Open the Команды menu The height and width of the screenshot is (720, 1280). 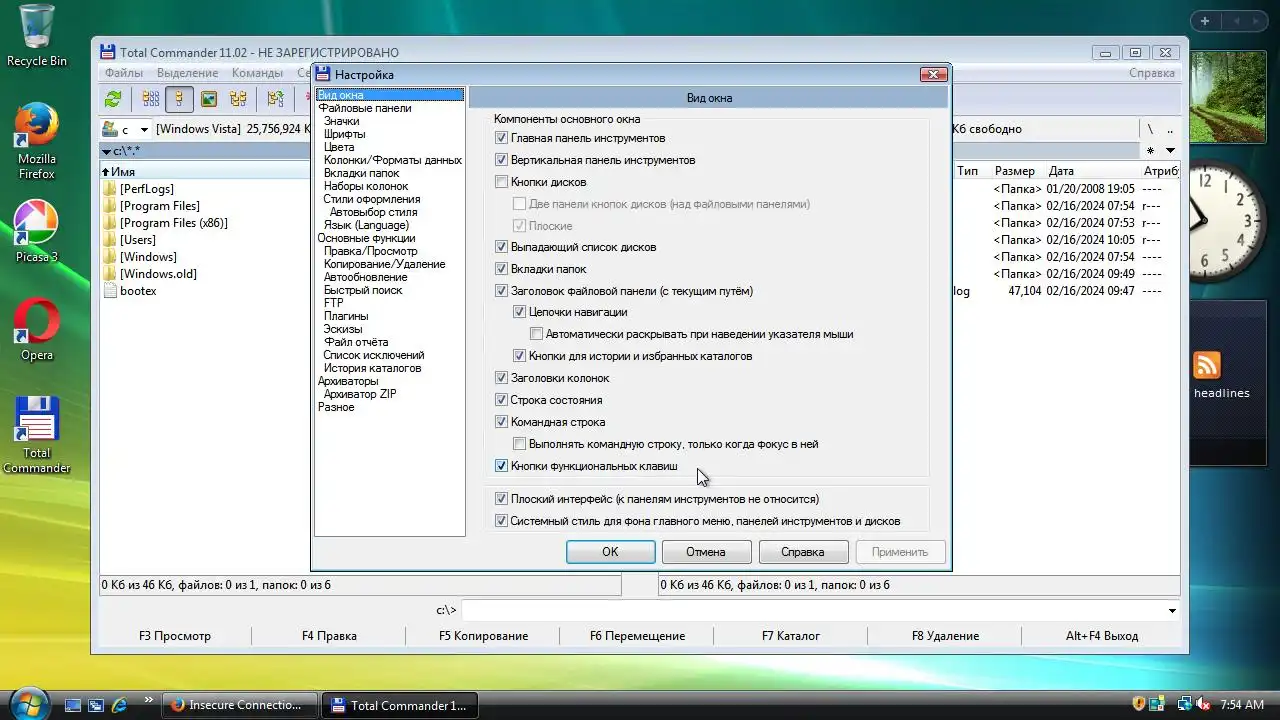click(x=257, y=73)
